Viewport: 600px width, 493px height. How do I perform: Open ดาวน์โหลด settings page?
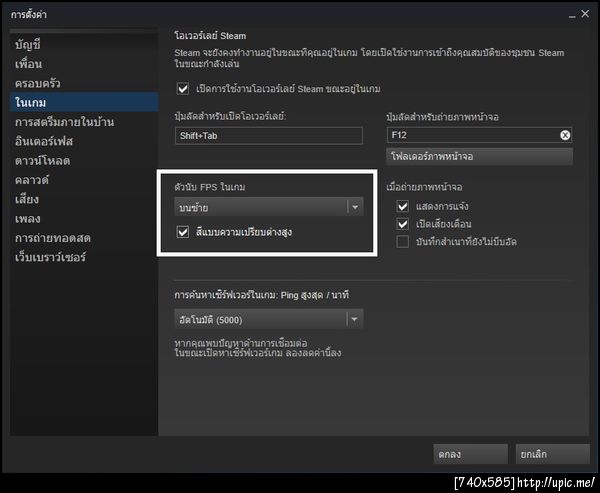[x=84, y=161]
